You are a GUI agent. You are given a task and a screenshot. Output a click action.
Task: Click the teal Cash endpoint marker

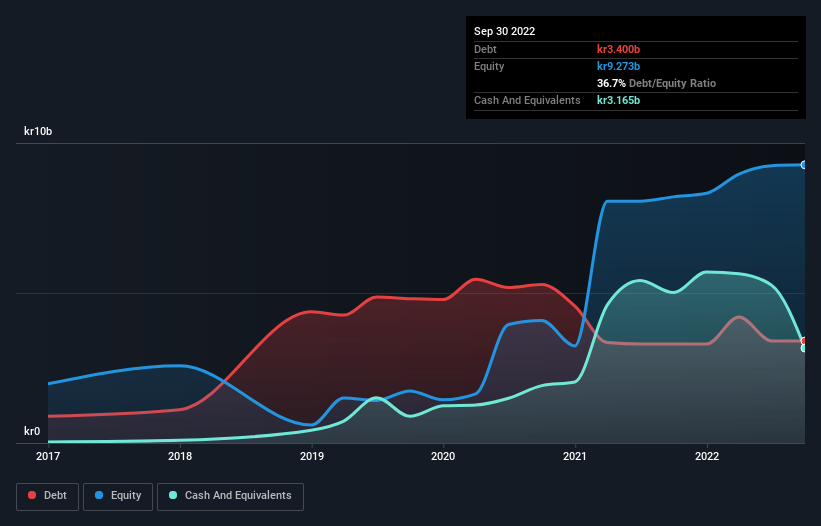804,348
